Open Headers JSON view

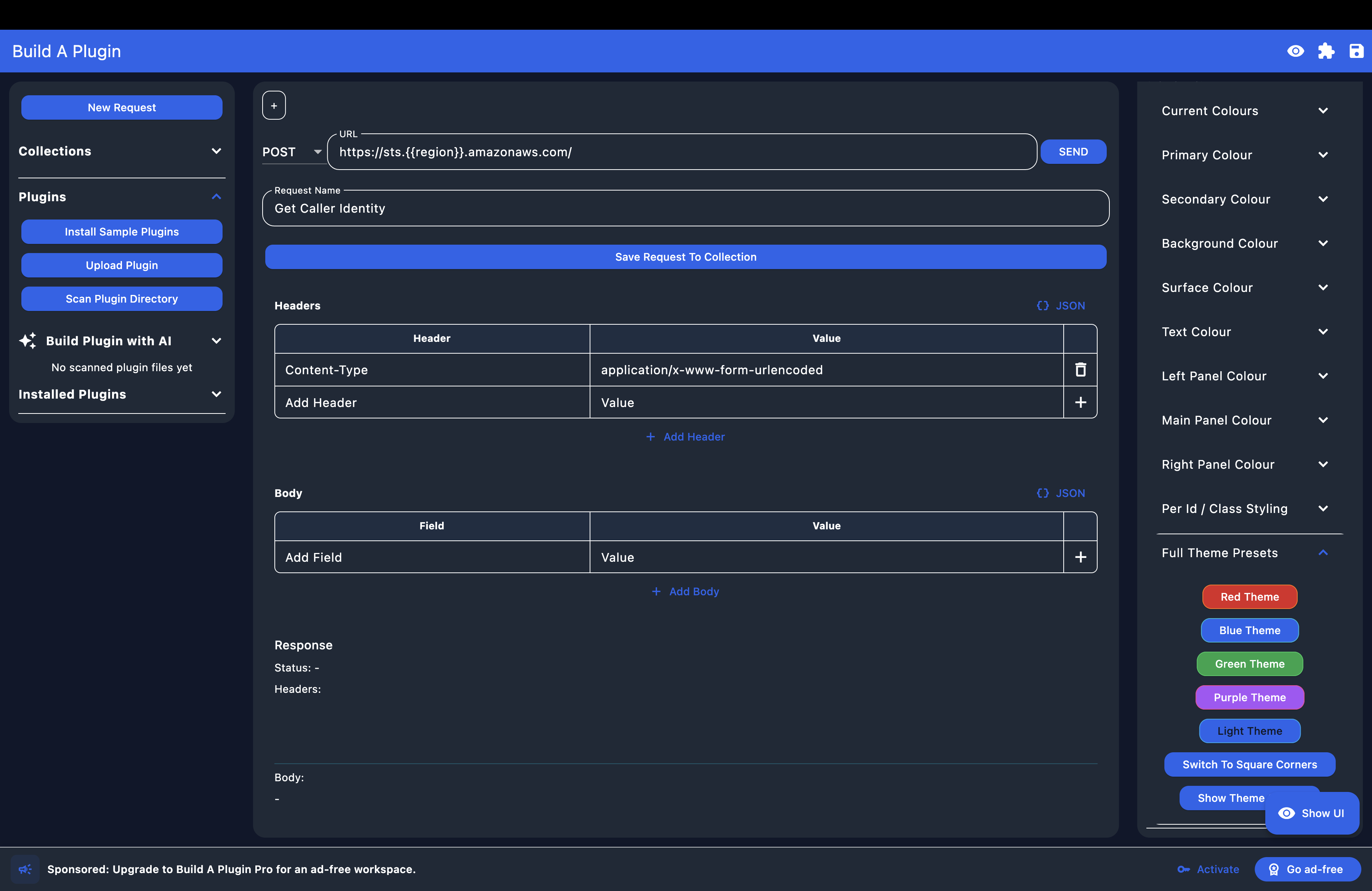click(x=1061, y=306)
